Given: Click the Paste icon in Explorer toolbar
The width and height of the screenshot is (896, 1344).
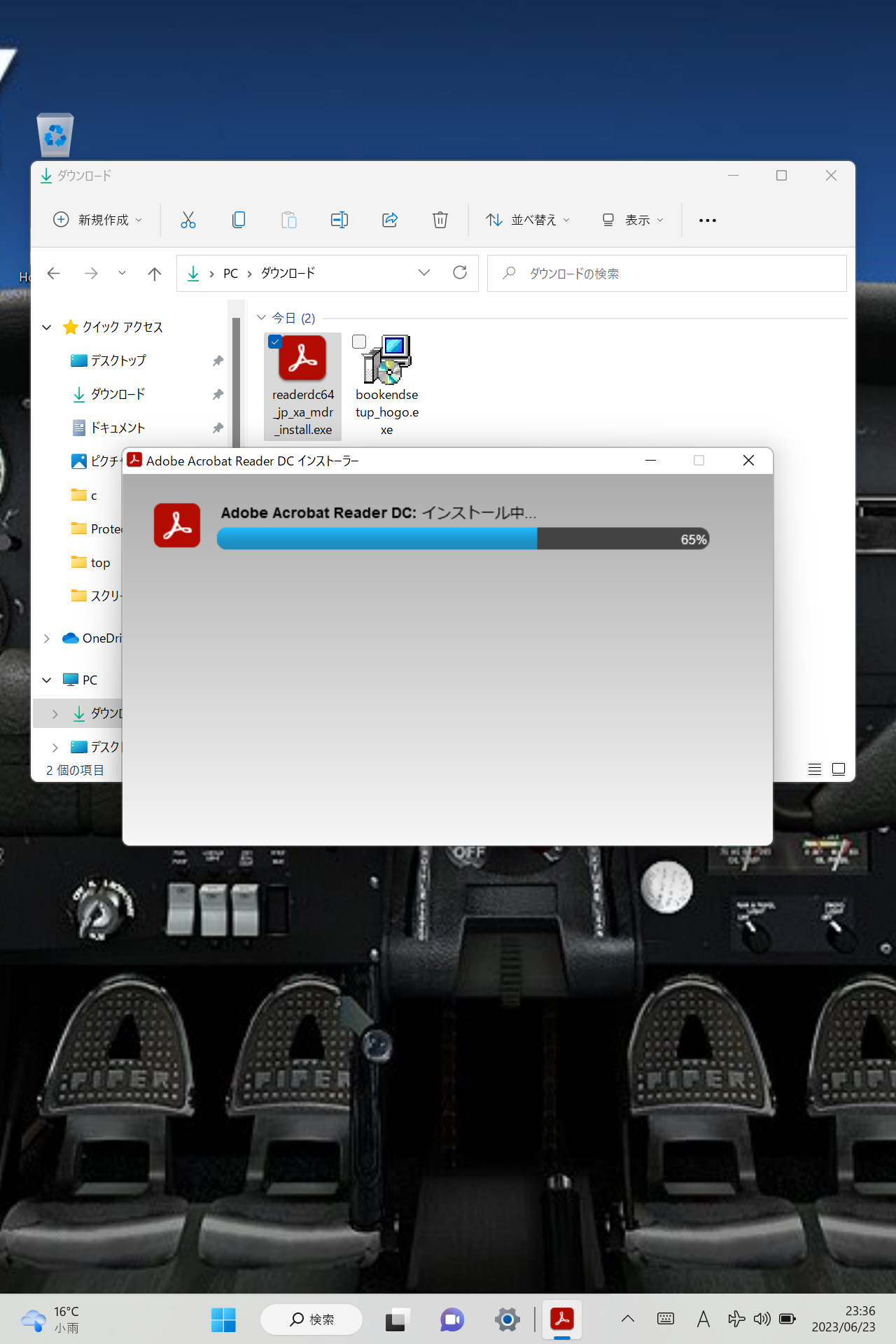Looking at the screenshot, I should click(289, 220).
